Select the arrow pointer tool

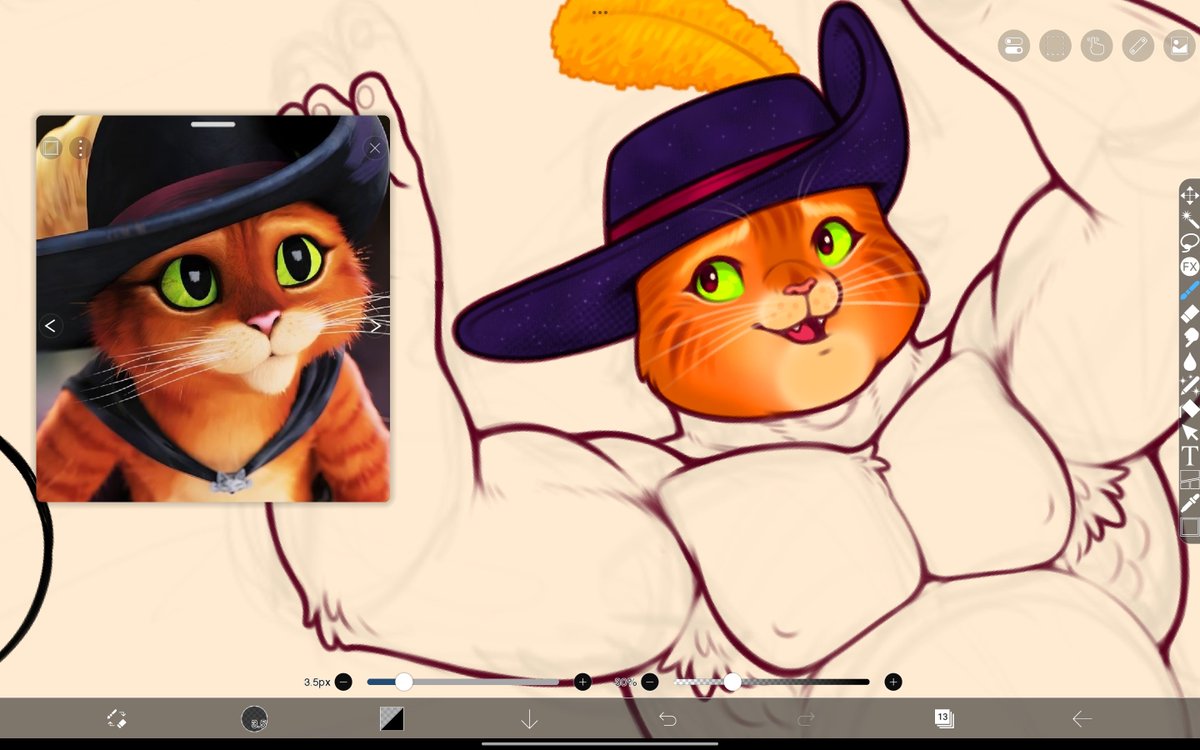point(1189,432)
